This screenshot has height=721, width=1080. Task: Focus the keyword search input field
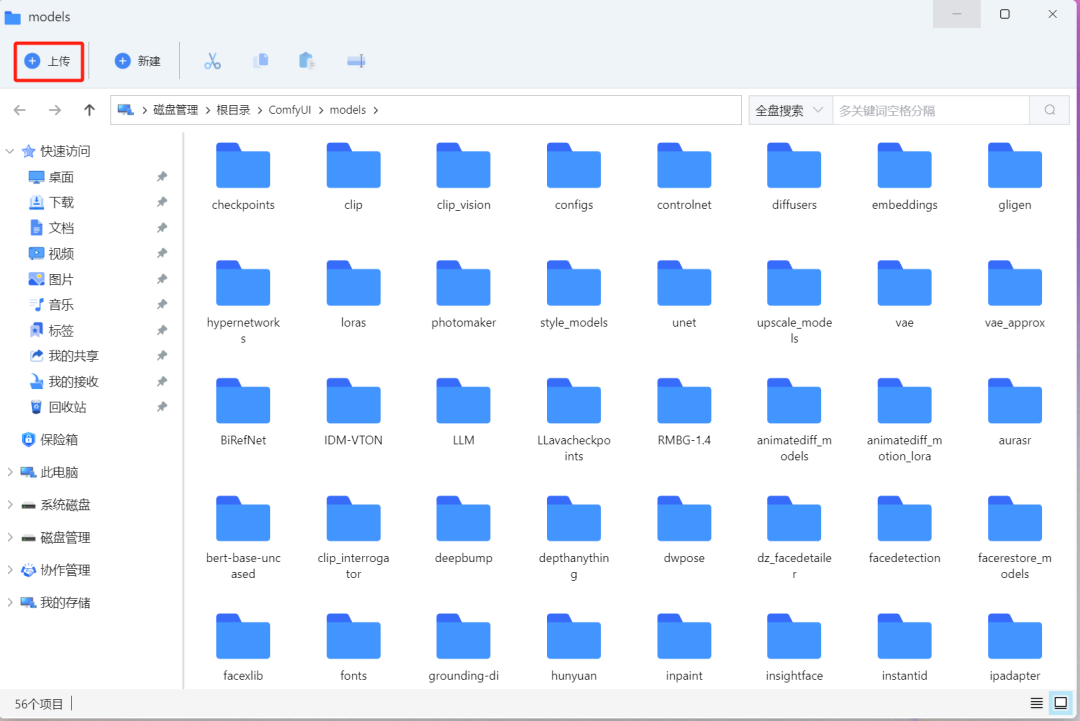pyautogui.click(x=931, y=110)
